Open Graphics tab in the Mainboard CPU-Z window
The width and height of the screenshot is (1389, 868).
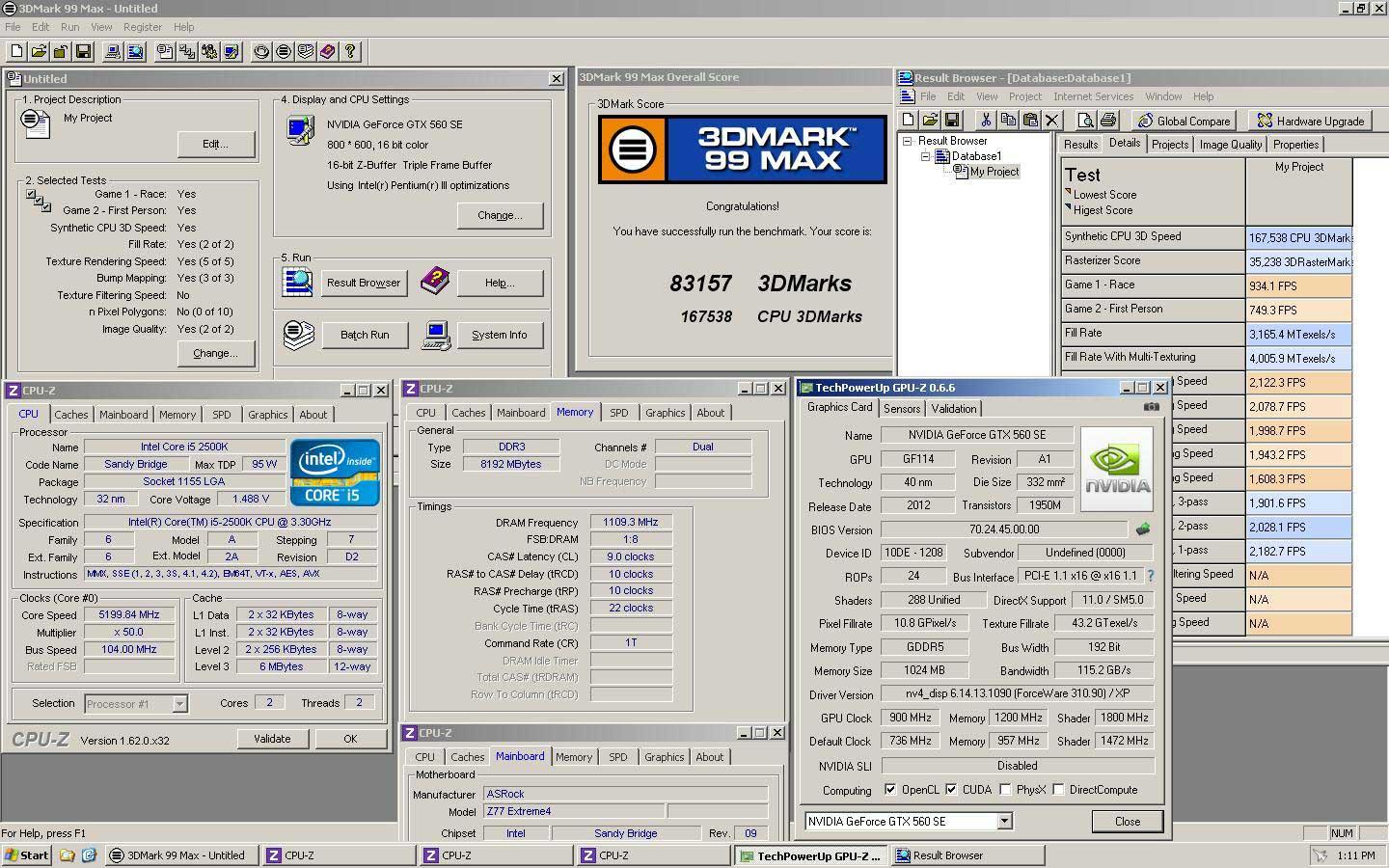tap(665, 757)
